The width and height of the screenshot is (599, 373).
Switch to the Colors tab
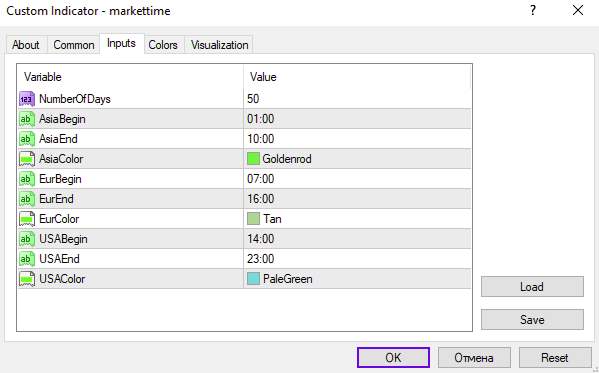pos(163,45)
